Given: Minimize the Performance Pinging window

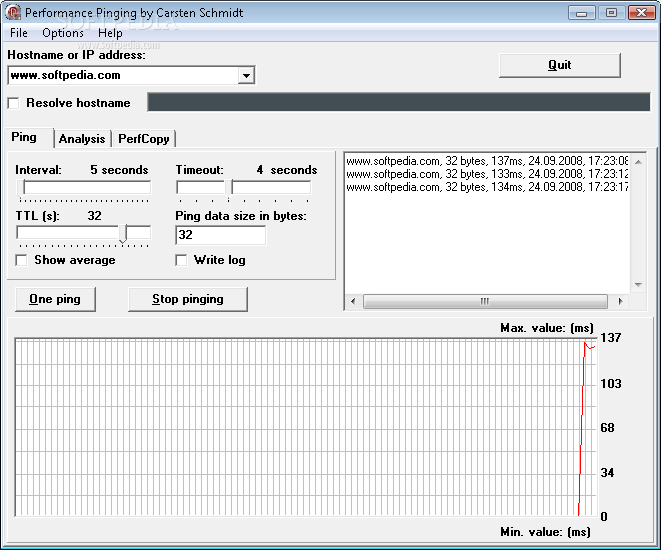Looking at the screenshot, I should pos(582,13).
